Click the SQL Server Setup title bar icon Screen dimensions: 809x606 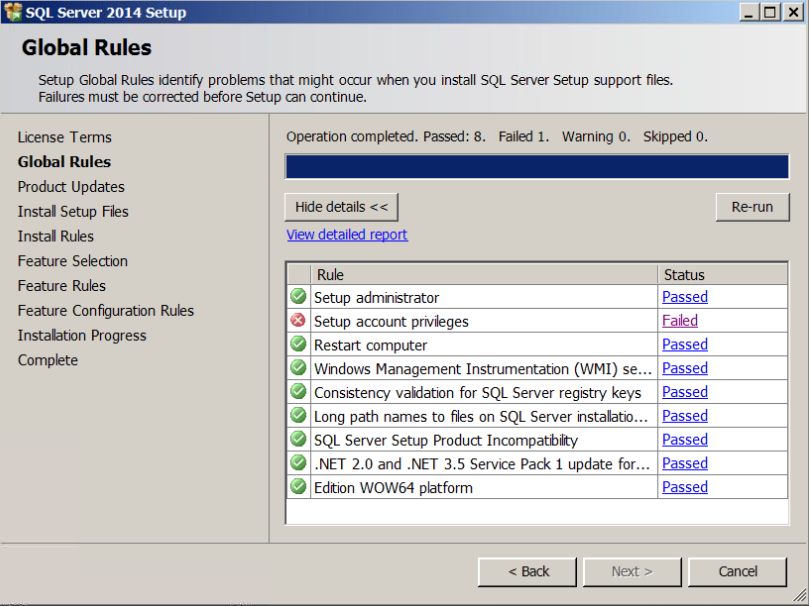12,12
